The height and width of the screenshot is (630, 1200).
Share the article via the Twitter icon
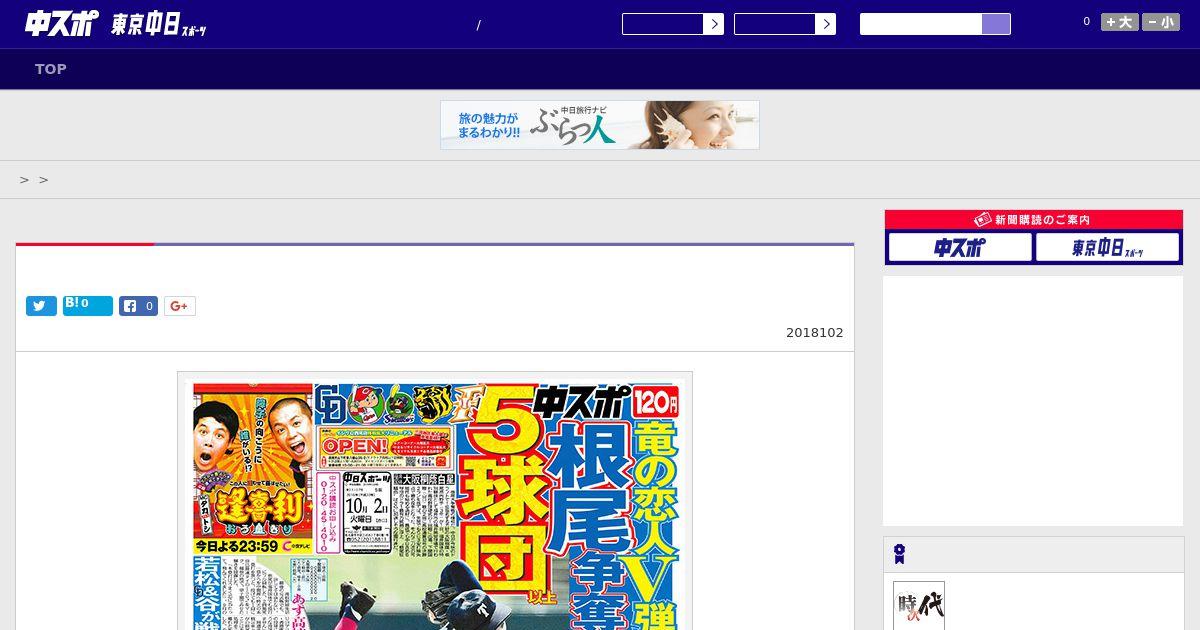coord(41,306)
